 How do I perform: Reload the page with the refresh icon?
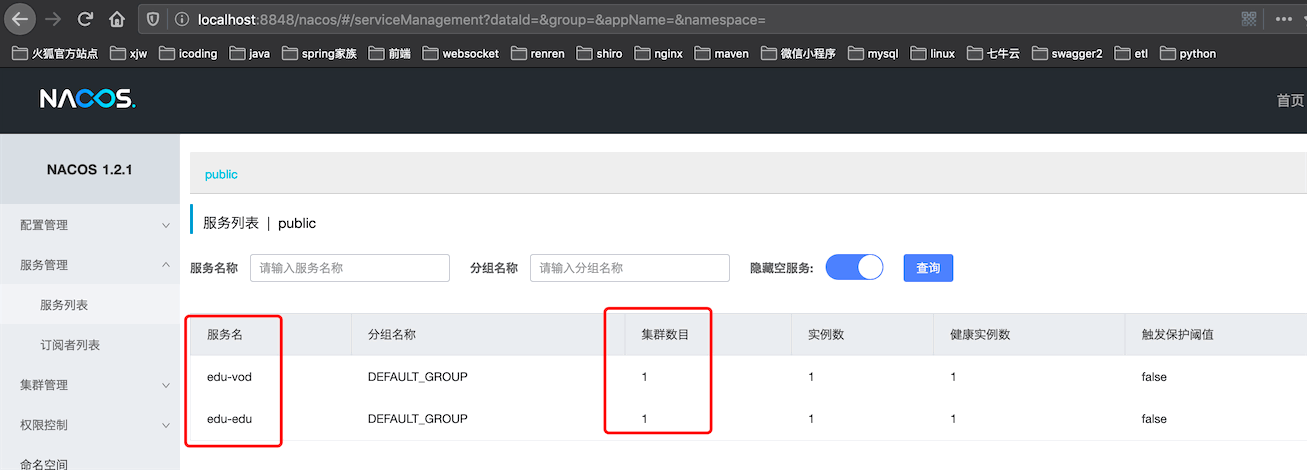(86, 19)
